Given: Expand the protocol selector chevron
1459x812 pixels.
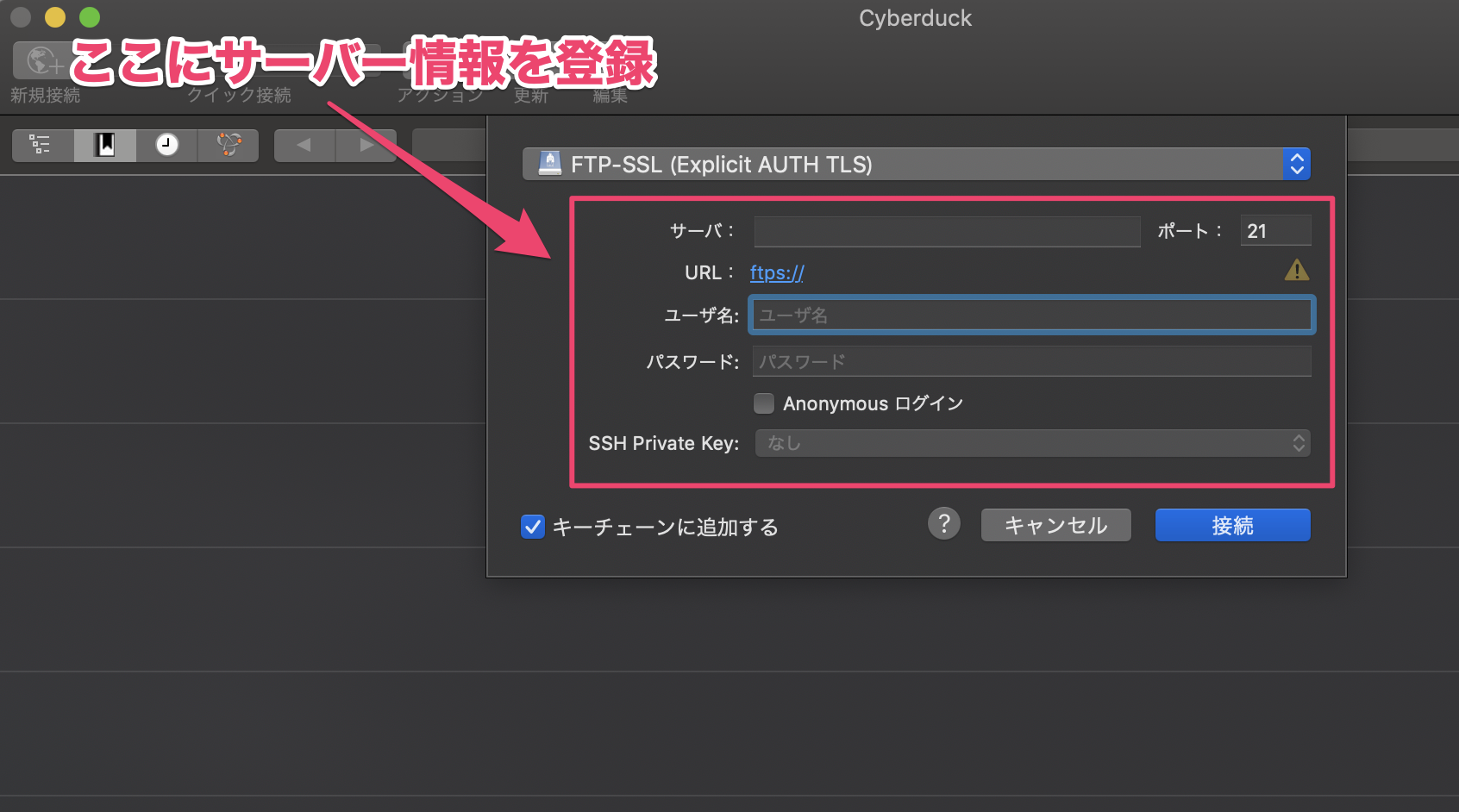Looking at the screenshot, I should [x=1296, y=164].
